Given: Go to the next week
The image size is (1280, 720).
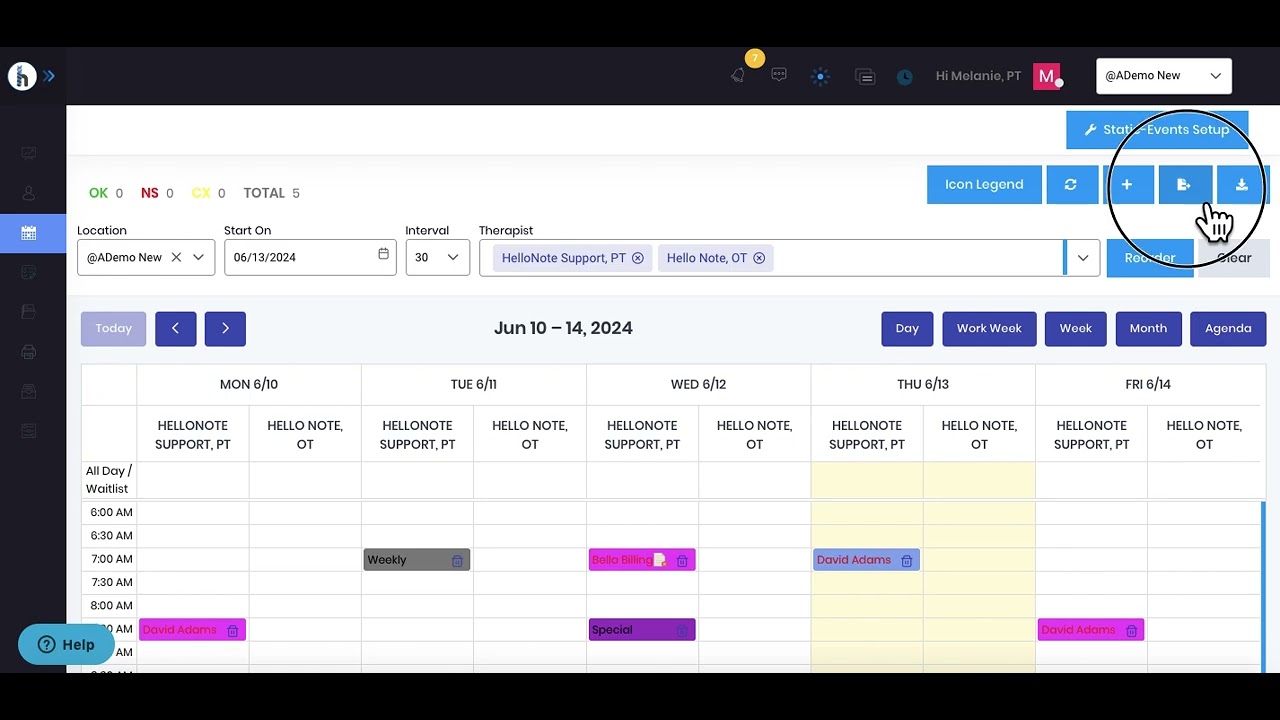Looking at the screenshot, I should pyautogui.click(x=225, y=329).
